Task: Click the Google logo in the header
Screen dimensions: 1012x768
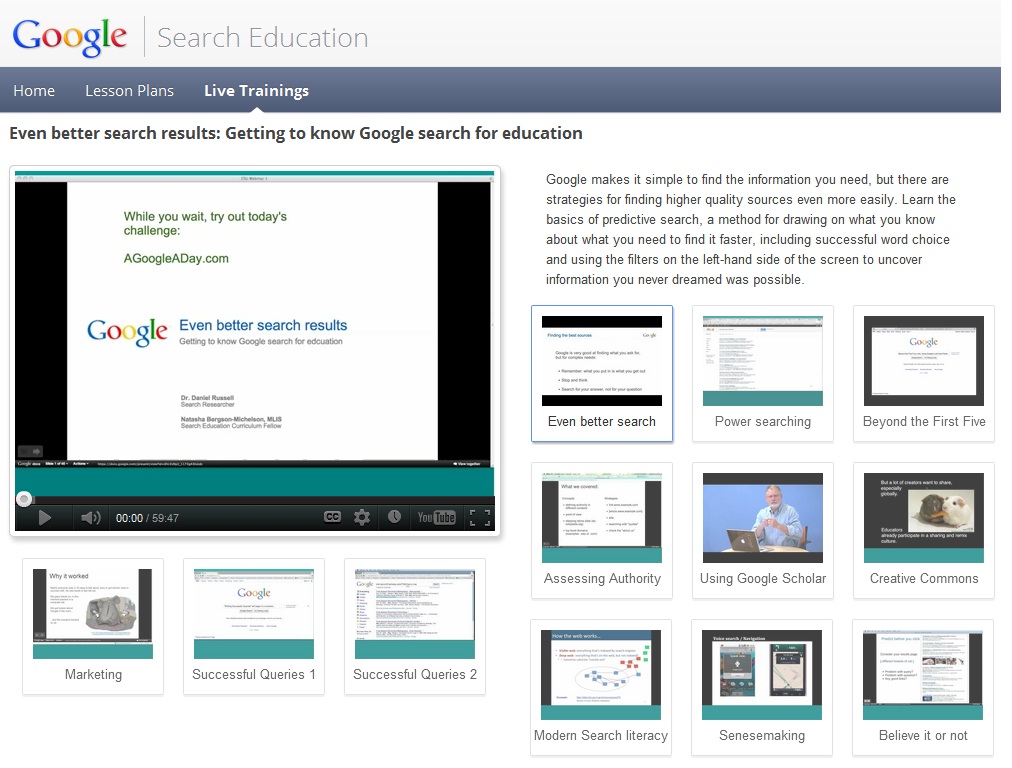Action: click(x=70, y=37)
